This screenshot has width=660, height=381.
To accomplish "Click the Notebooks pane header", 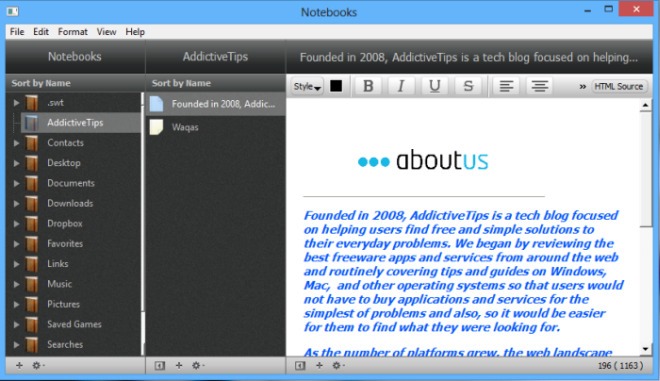I will pos(75,56).
